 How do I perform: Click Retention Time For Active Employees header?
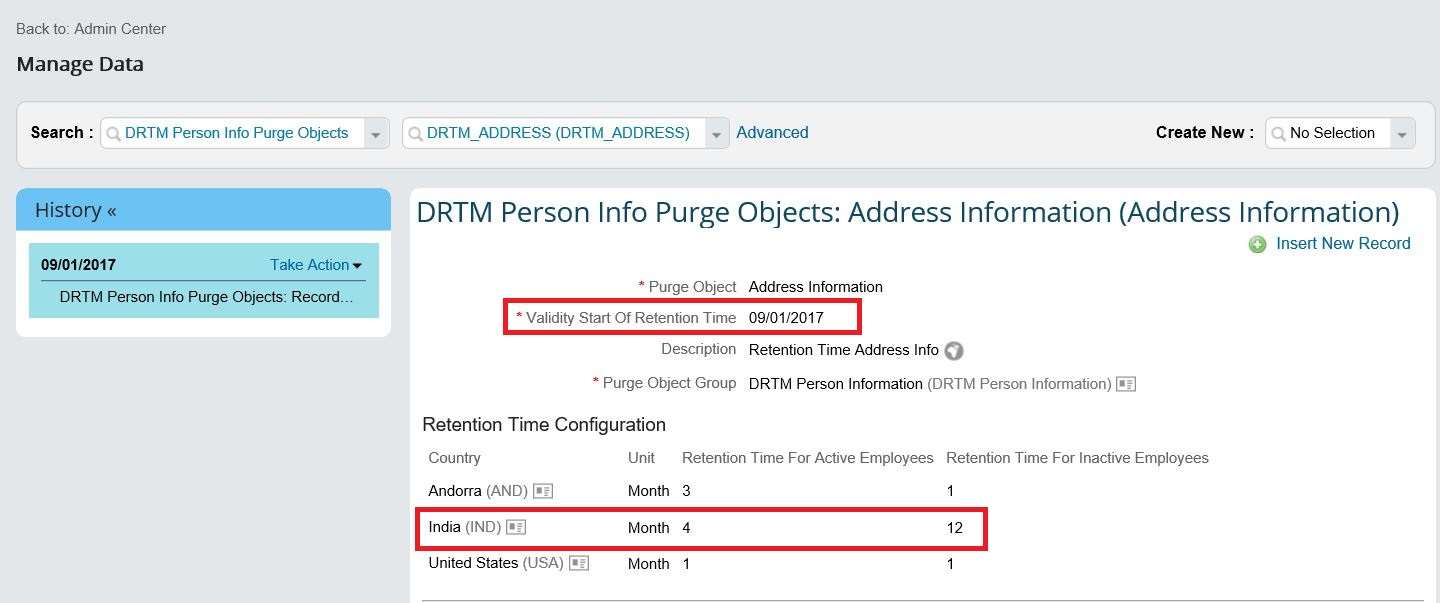tap(808, 458)
